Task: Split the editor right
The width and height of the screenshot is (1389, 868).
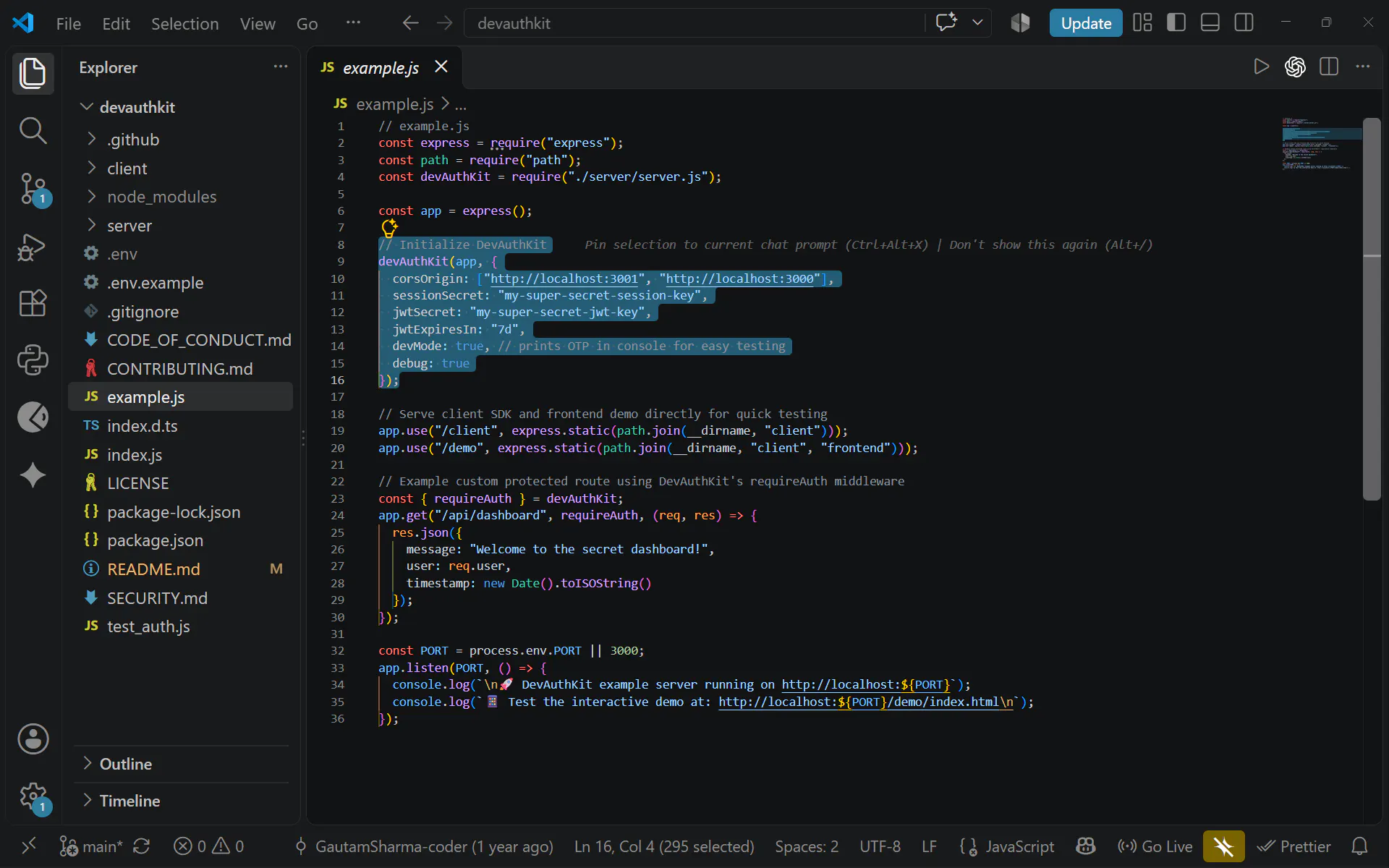Action: point(1329,67)
